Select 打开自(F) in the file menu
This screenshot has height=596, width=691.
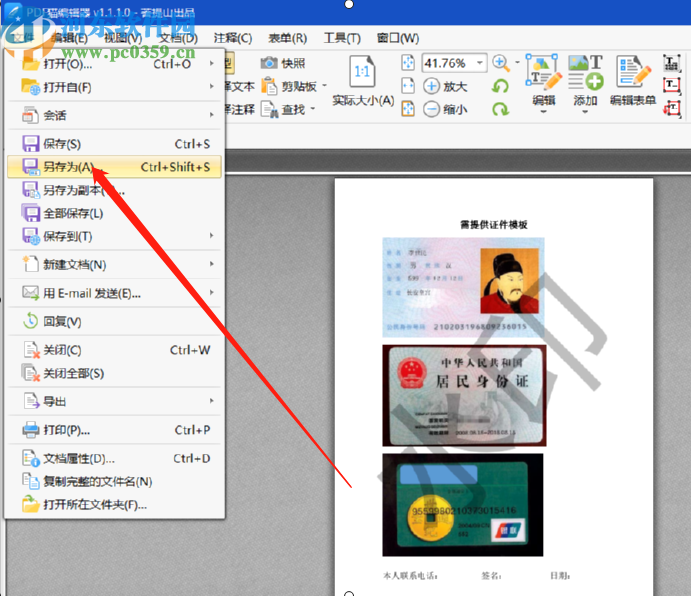tap(115, 87)
